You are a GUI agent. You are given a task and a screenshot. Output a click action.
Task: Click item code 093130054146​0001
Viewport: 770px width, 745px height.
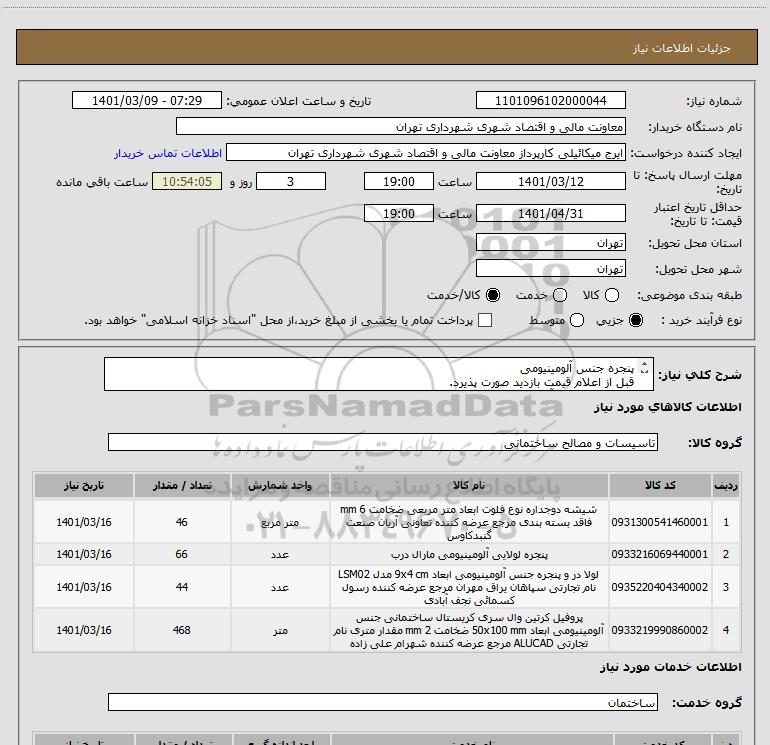pos(660,522)
